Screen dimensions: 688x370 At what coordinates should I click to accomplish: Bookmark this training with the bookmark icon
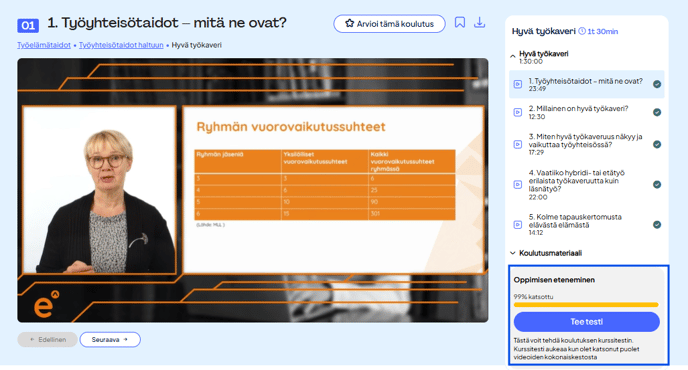tap(459, 22)
